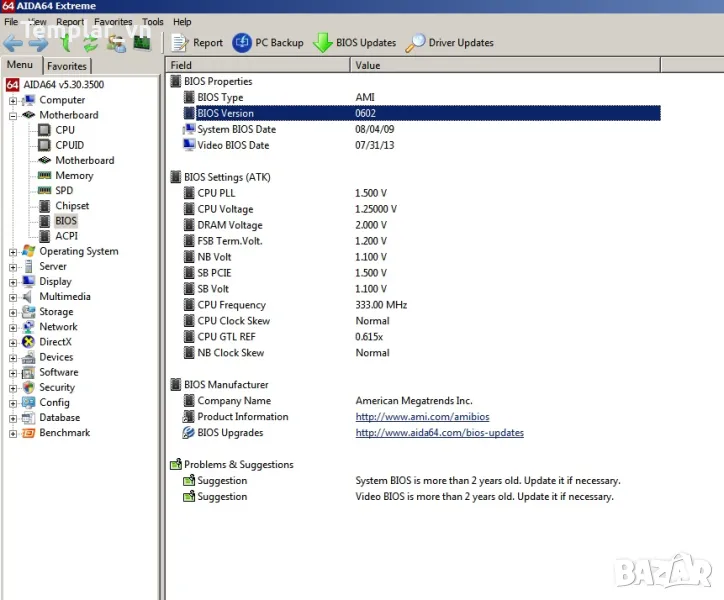Collapse the Motherboard tree node
The image size is (724, 600).
(x=13, y=115)
